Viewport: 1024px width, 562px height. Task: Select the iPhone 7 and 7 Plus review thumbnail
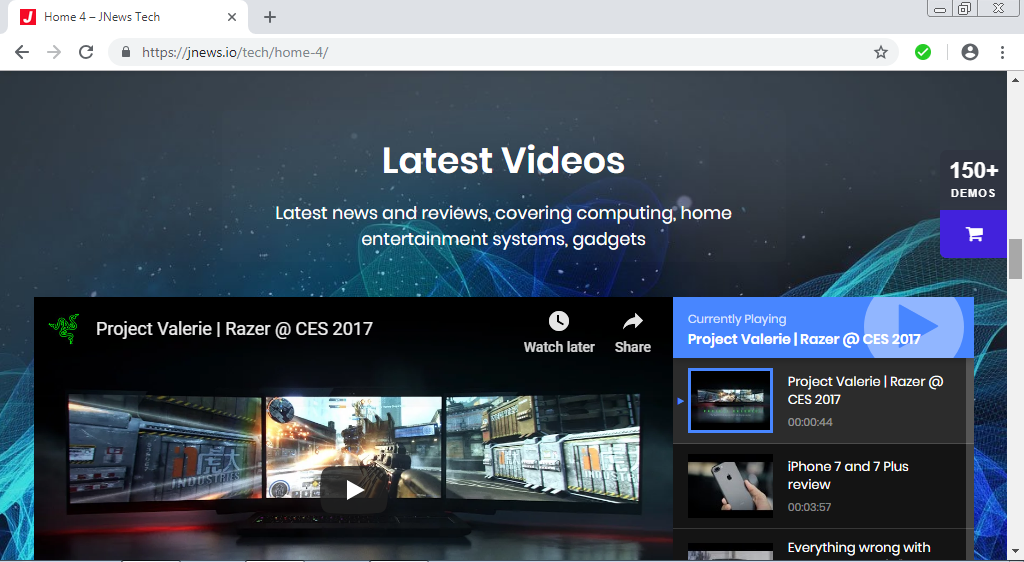coord(730,486)
